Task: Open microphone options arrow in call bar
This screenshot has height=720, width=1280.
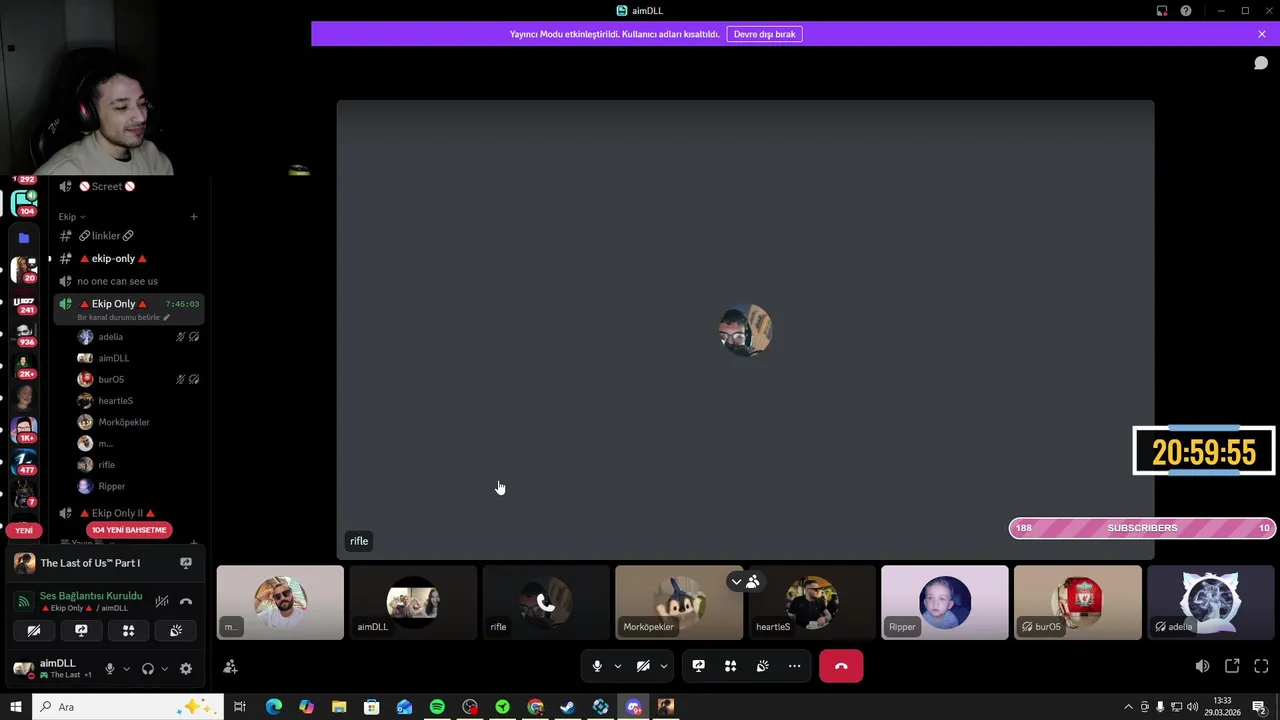Action: (x=617, y=666)
